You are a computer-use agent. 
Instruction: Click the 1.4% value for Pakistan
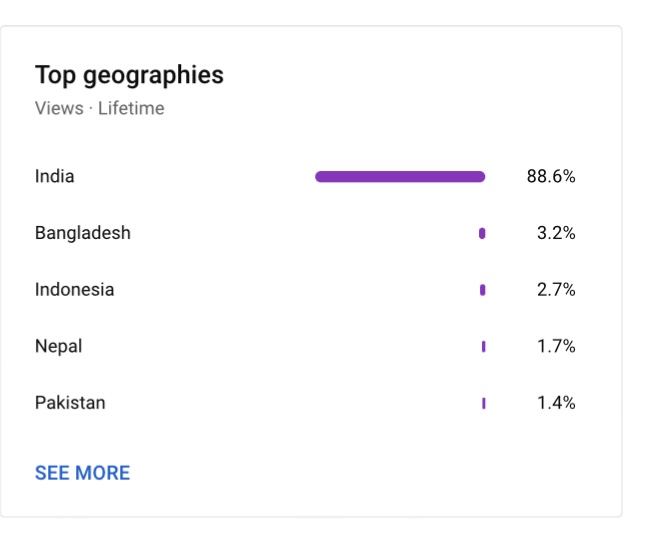click(x=556, y=403)
